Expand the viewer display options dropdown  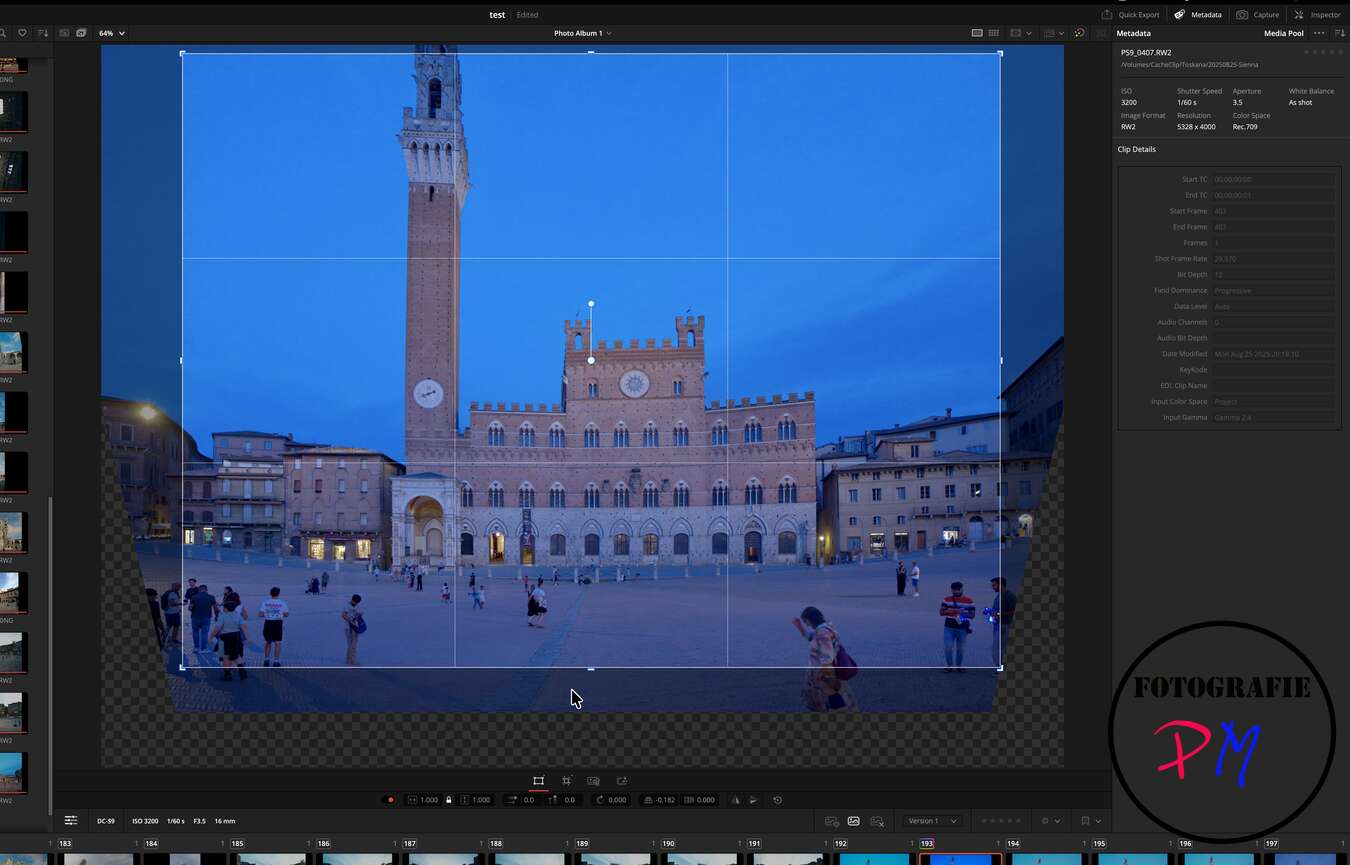pyautogui.click(x=1021, y=33)
